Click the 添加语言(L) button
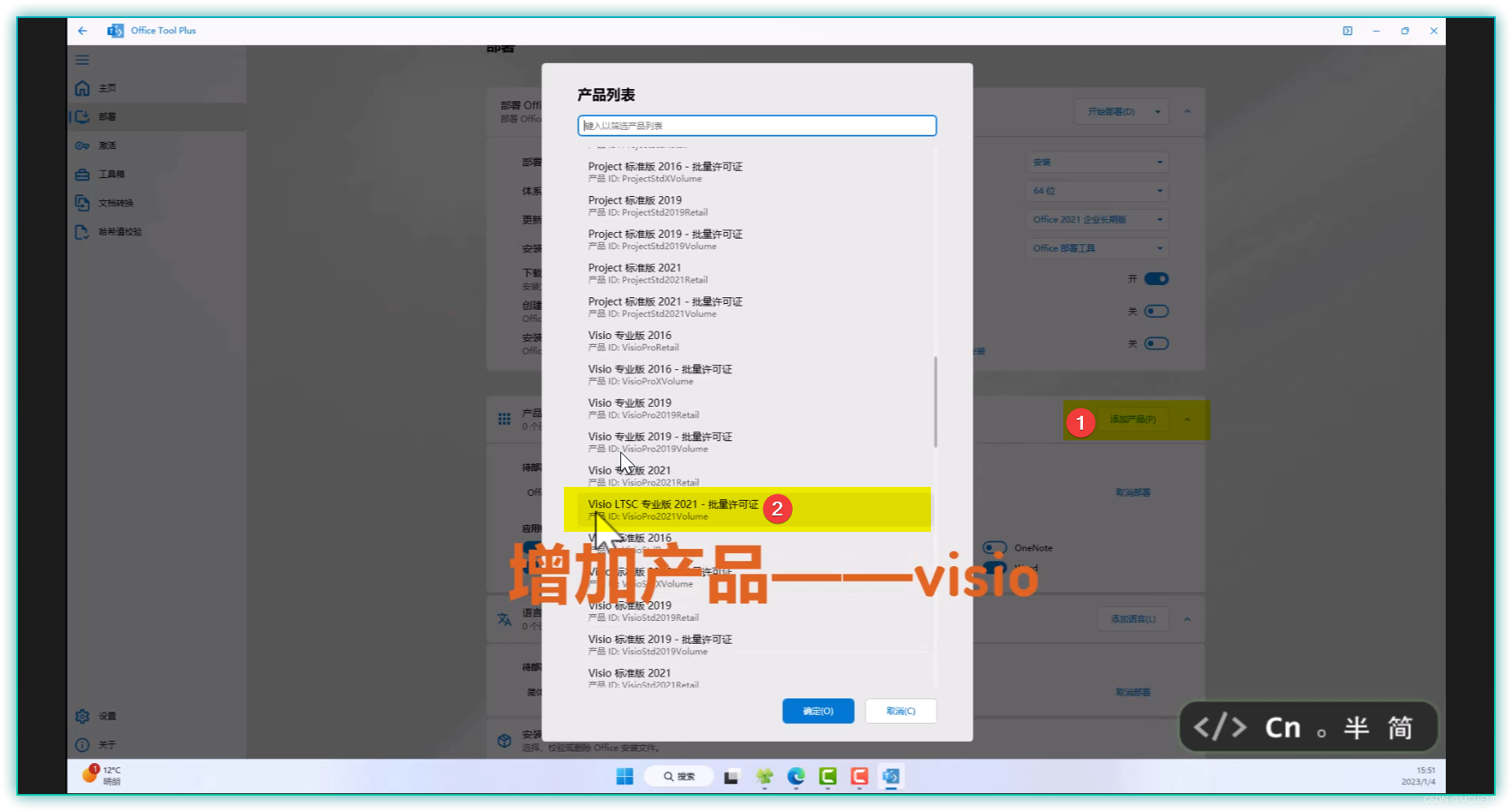The height and width of the screenshot is (812, 1512). (1133, 619)
